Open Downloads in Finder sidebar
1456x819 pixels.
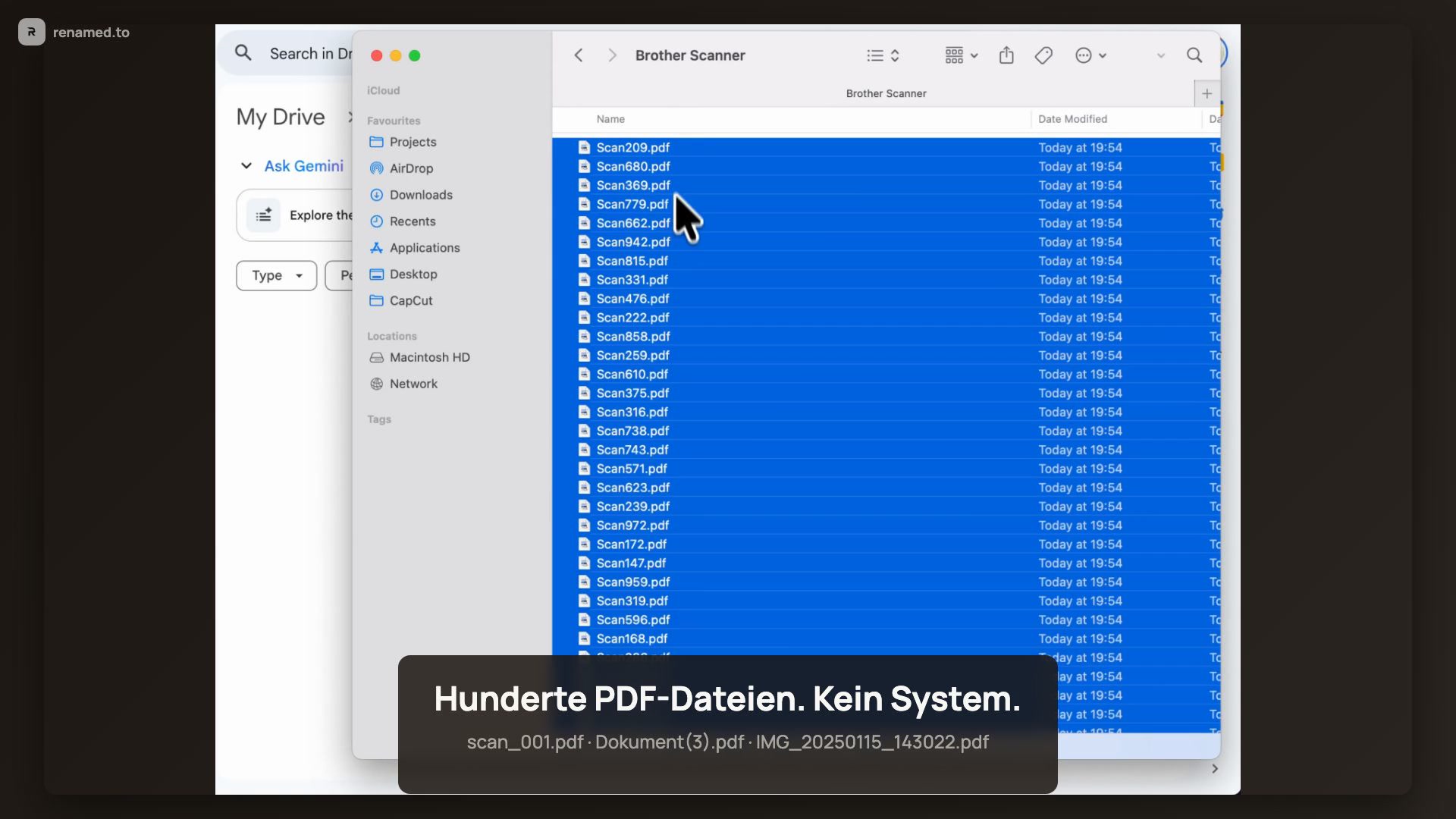click(x=410, y=195)
